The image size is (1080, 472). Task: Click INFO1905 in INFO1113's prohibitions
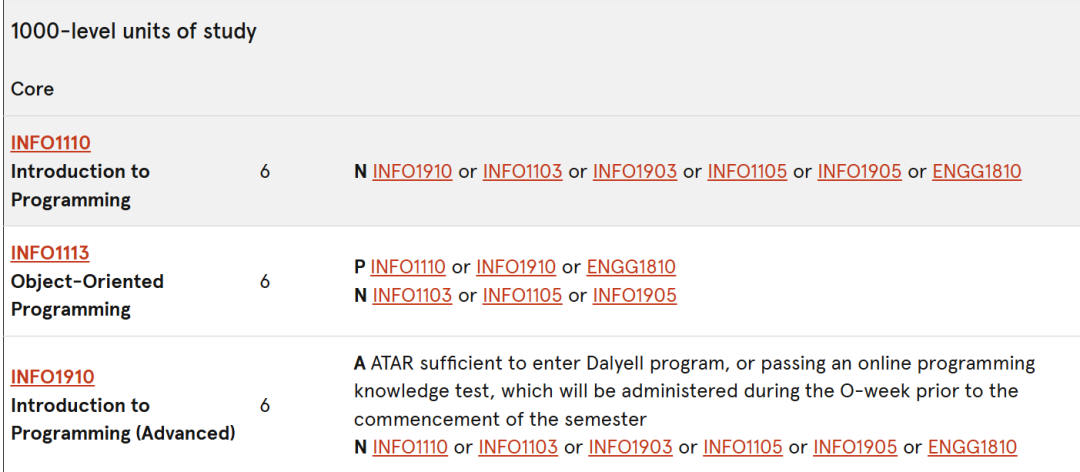point(634,296)
